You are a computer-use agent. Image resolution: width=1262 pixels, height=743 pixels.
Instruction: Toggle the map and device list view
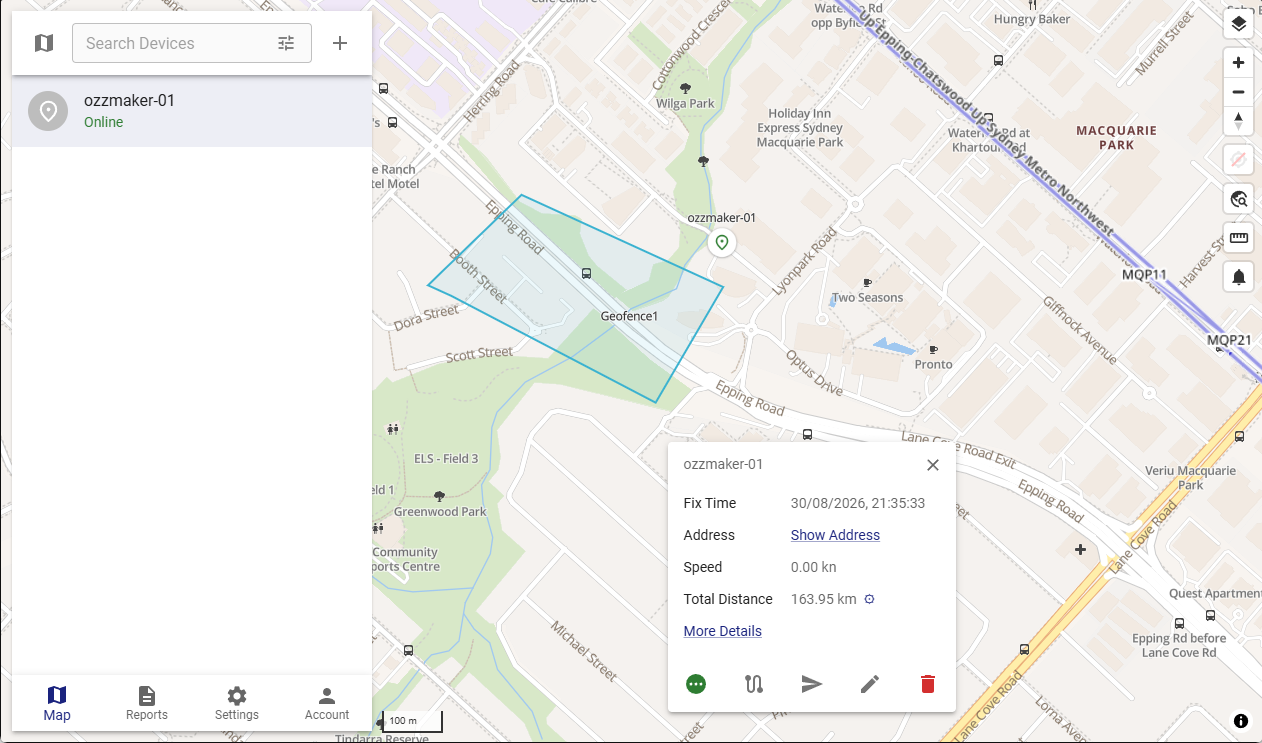coord(43,43)
